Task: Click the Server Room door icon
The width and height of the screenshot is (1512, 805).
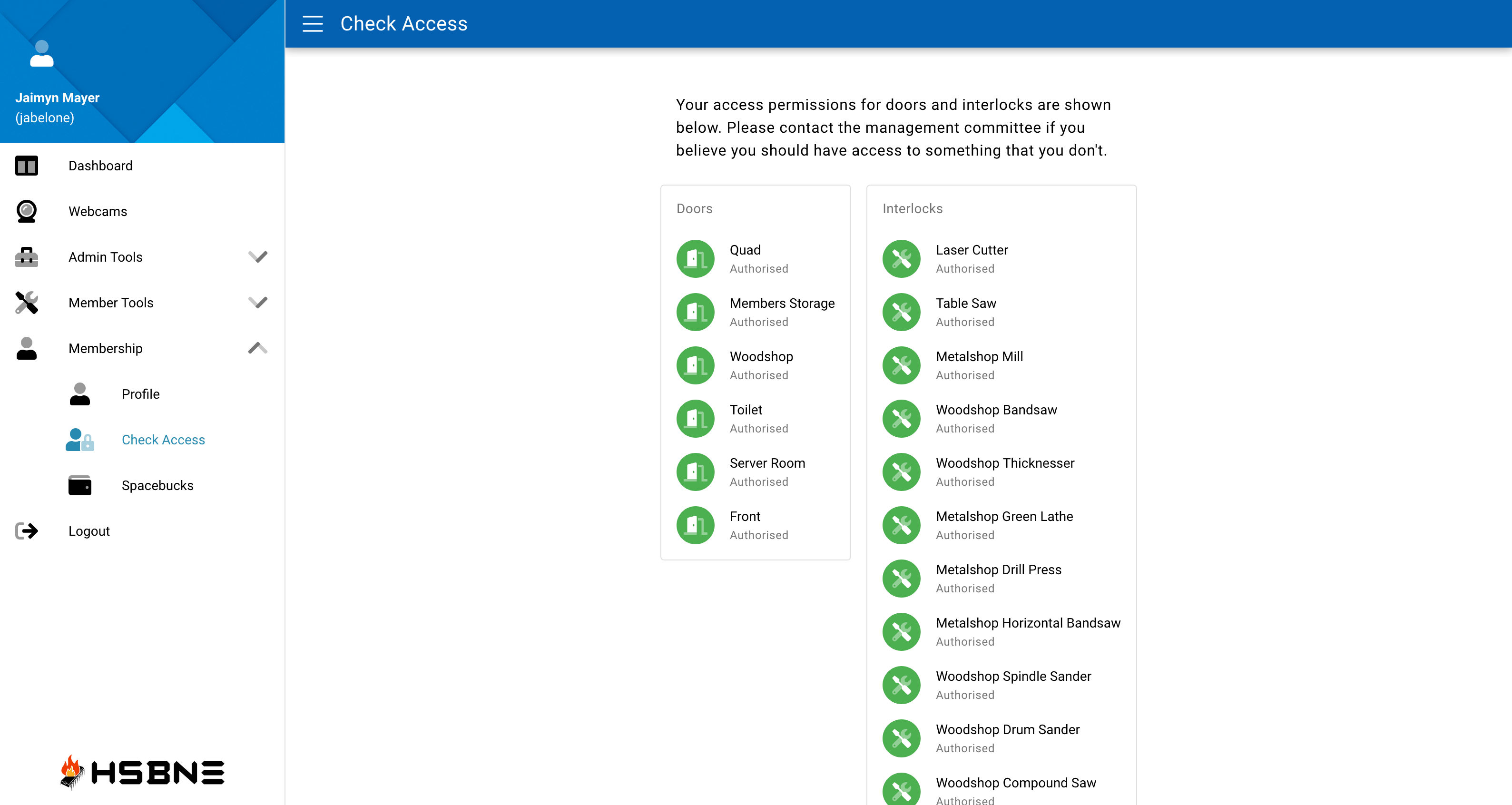Action: click(695, 471)
